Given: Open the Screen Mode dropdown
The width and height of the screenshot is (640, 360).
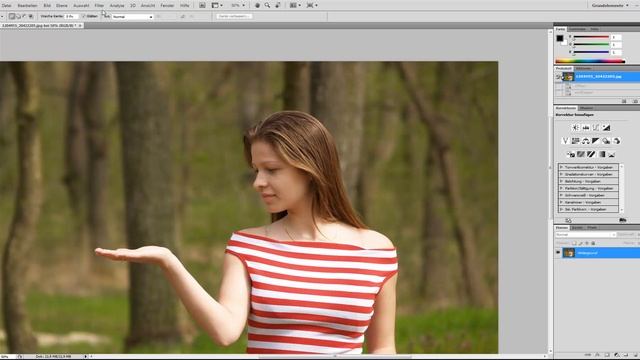Looking at the screenshot, I should pyautogui.click(x=312, y=5).
